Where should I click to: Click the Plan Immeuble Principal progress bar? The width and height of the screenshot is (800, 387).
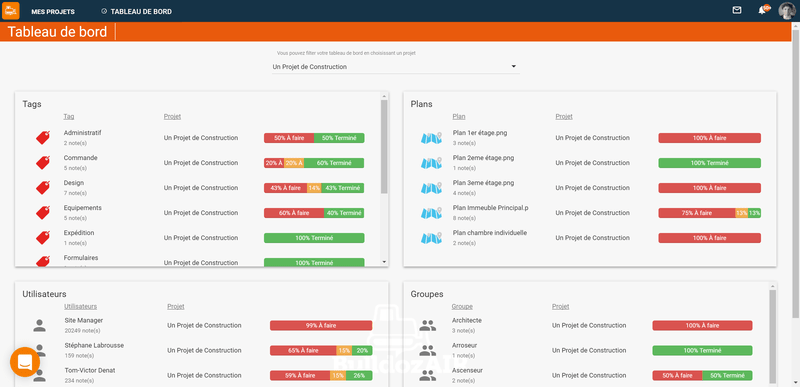[x=710, y=213]
